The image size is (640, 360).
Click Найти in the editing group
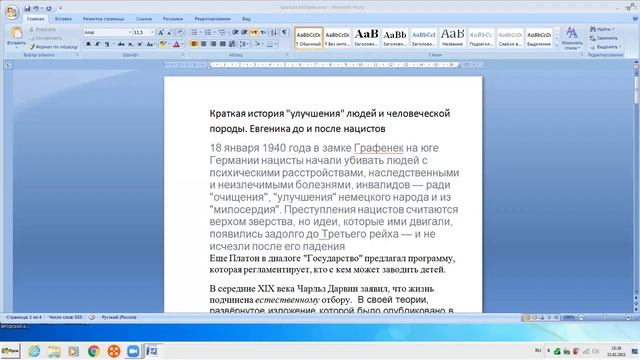(602, 29)
